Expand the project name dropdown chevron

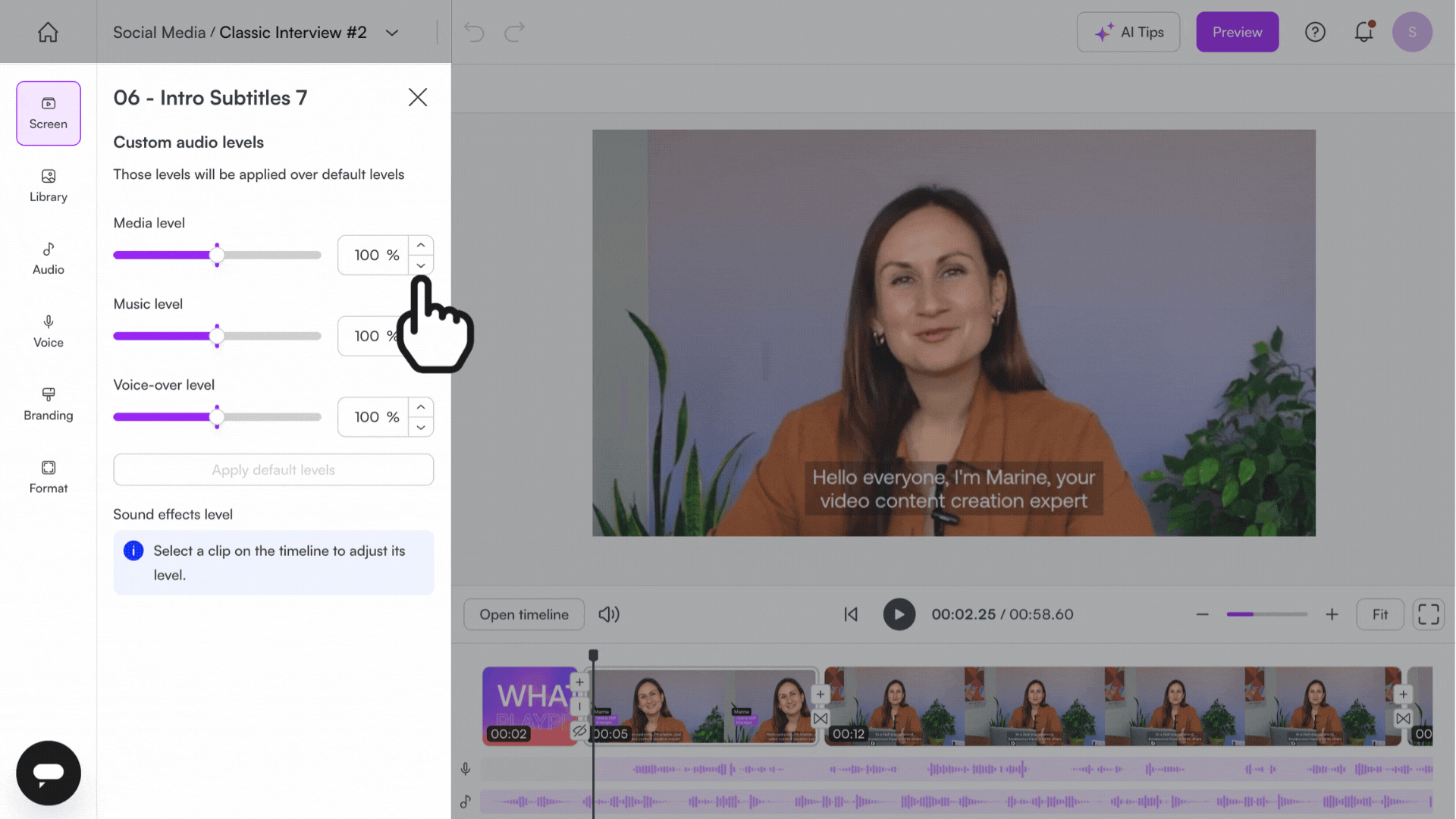coord(392,33)
